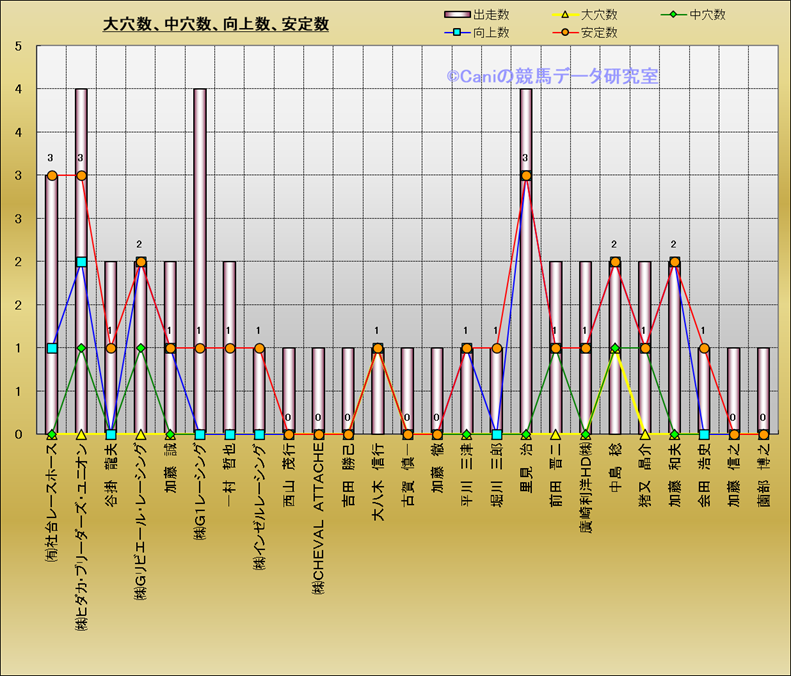The width and height of the screenshot is (791, 676).
Task: Click the data label 3 above 里見 治
Action: click(x=525, y=158)
